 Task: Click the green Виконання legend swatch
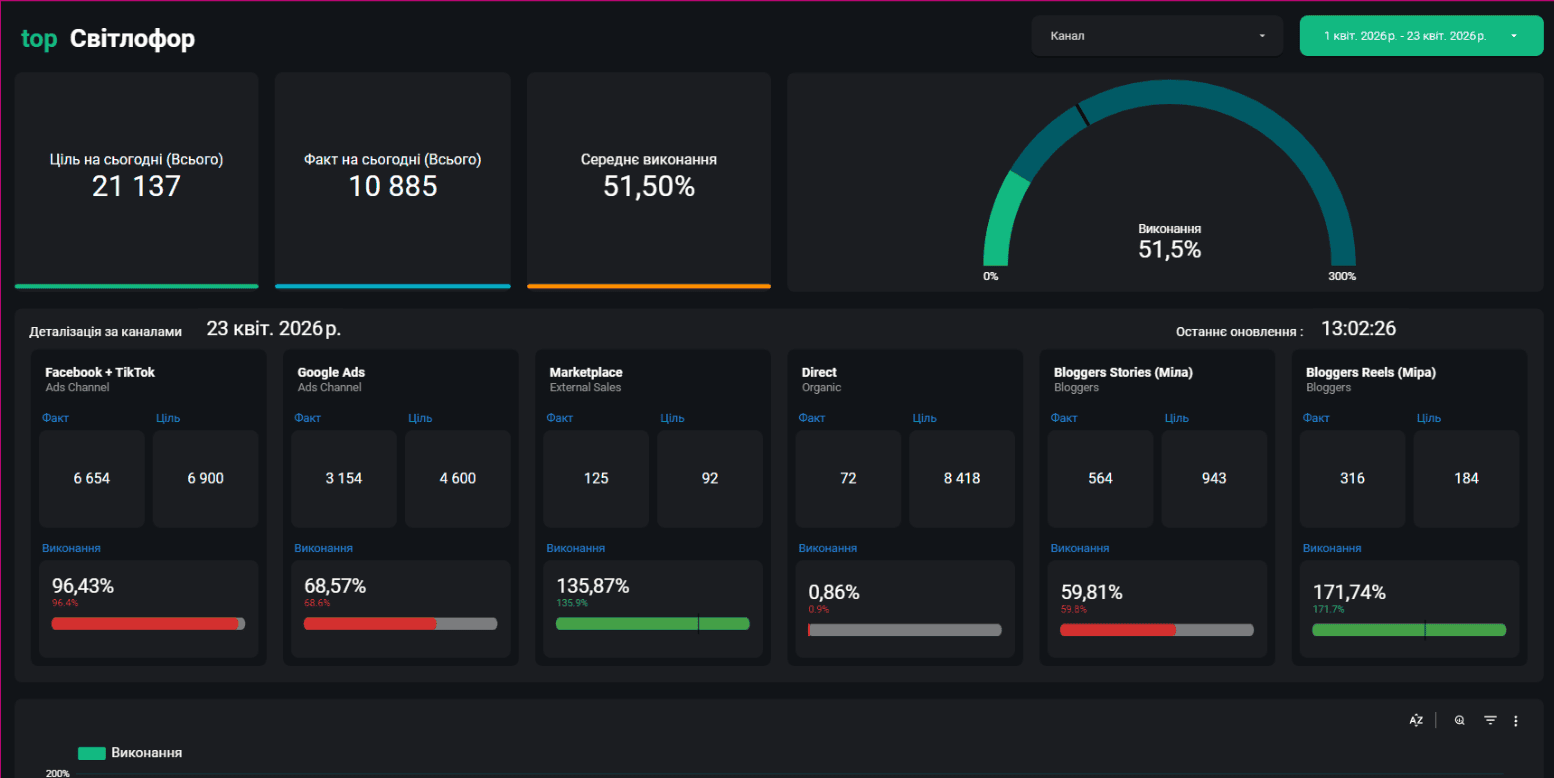(x=91, y=753)
